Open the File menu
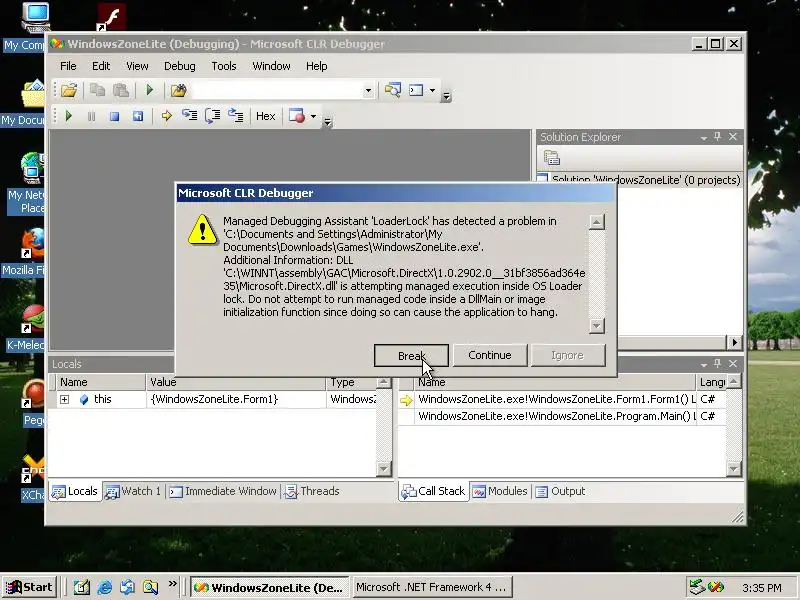This screenshot has height=600, width=800. 68,66
